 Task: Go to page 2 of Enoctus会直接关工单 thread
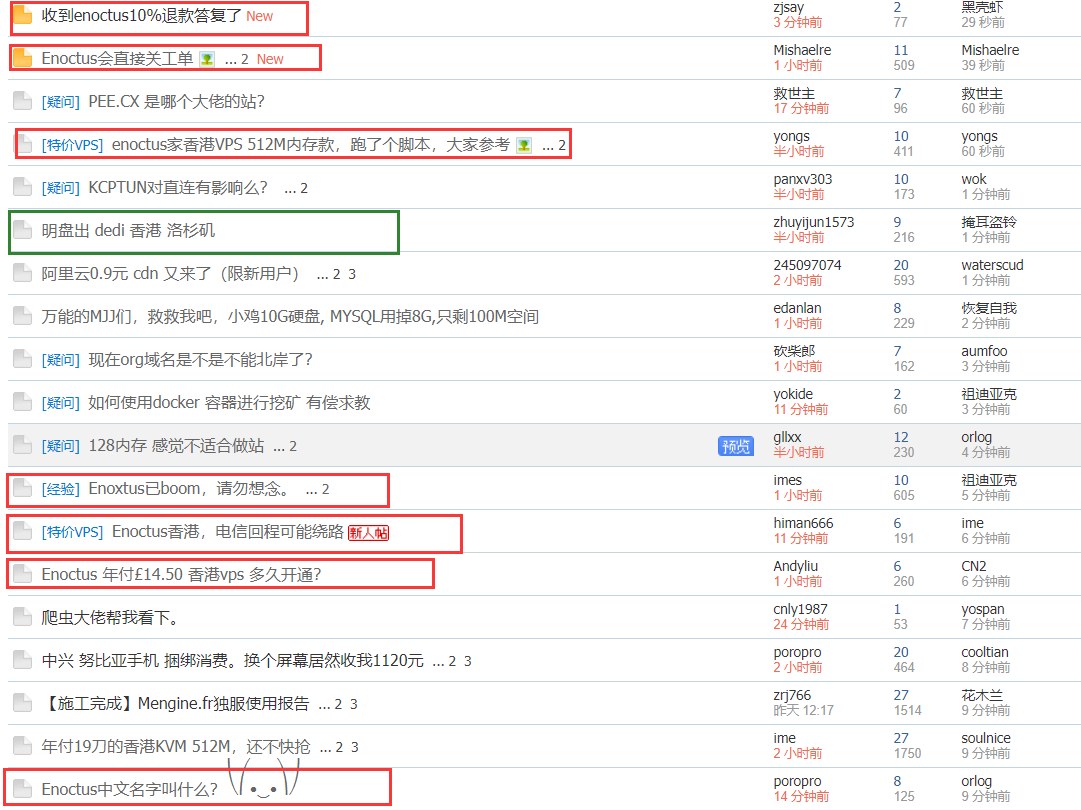pyautogui.click(x=245, y=59)
